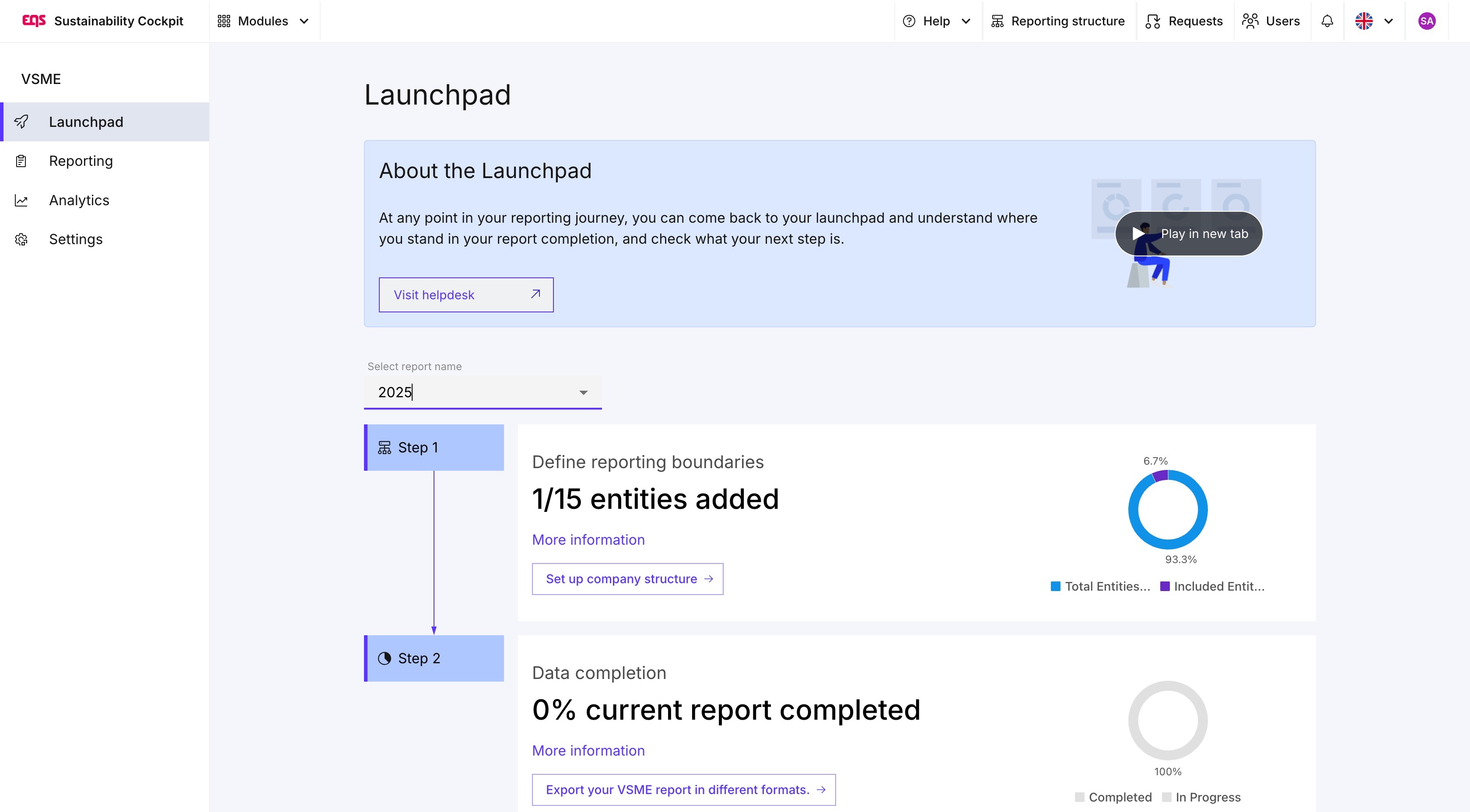Click the purple donut chart segment
1470x812 pixels.
pyautogui.click(x=1160, y=475)
